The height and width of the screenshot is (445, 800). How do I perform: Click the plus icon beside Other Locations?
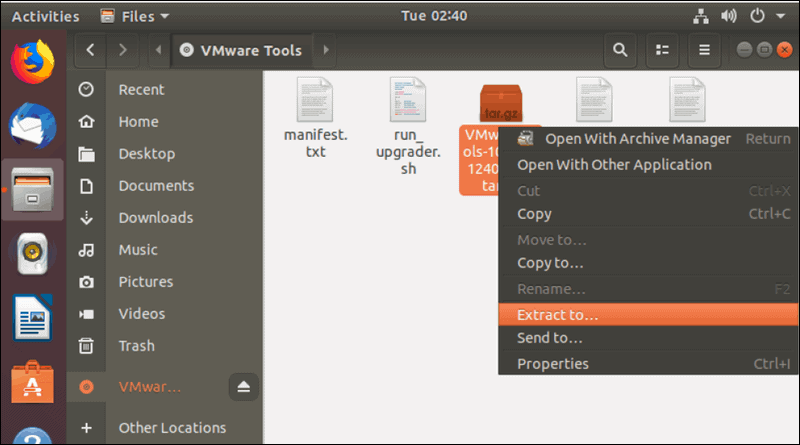click(86, 428)
